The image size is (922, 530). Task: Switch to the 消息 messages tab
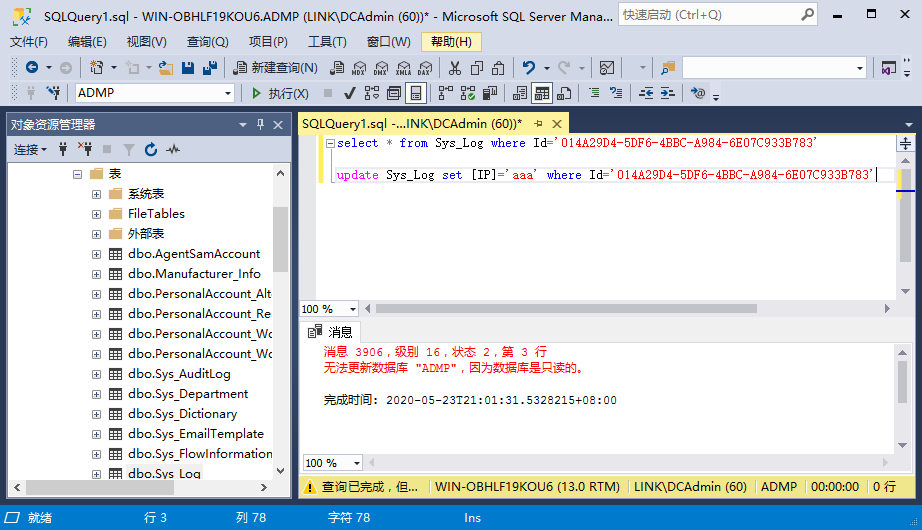coord(330,332)
